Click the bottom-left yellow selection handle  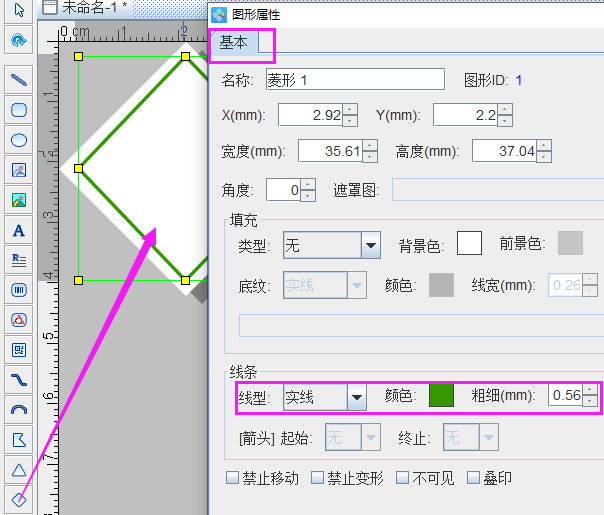point(78,280)
